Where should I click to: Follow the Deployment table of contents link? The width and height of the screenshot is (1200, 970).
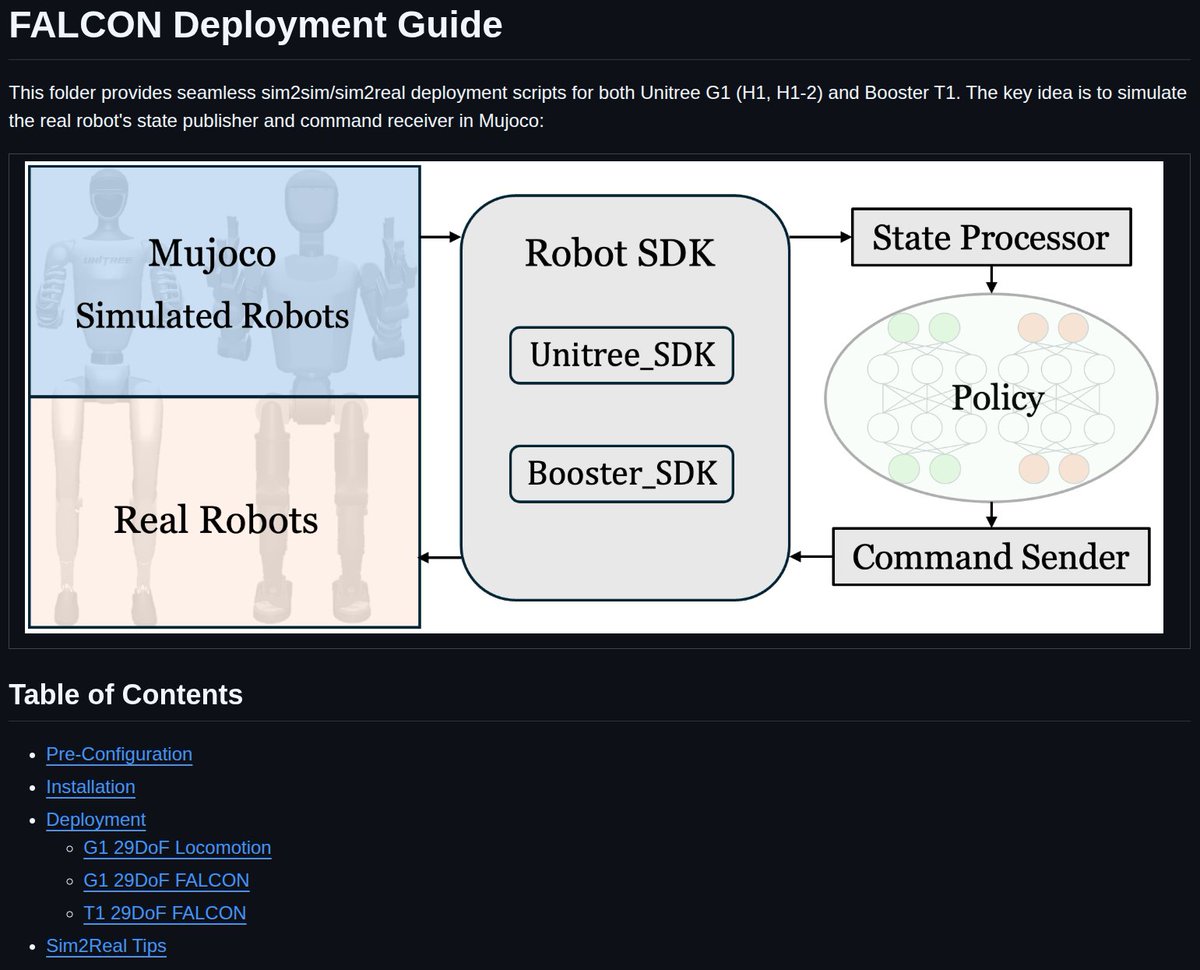[96, 820]
